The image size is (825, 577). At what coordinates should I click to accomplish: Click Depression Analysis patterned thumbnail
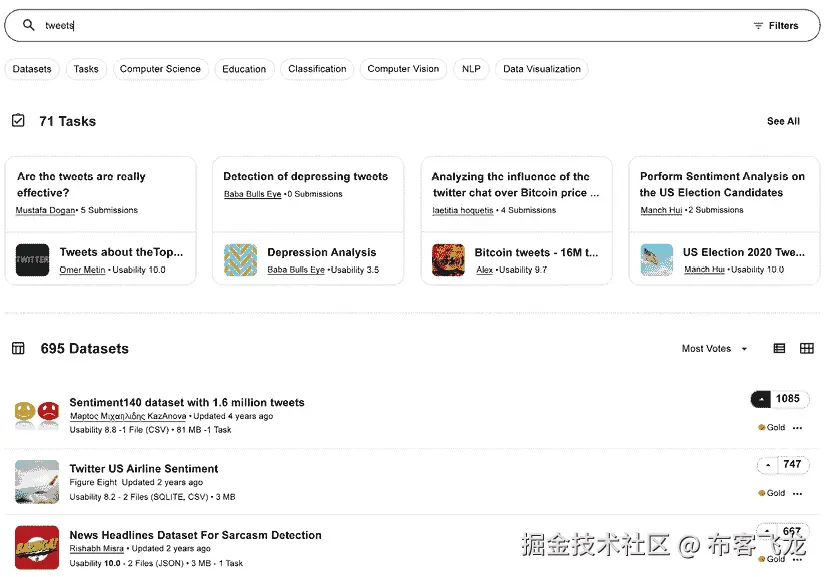point(240,260)
